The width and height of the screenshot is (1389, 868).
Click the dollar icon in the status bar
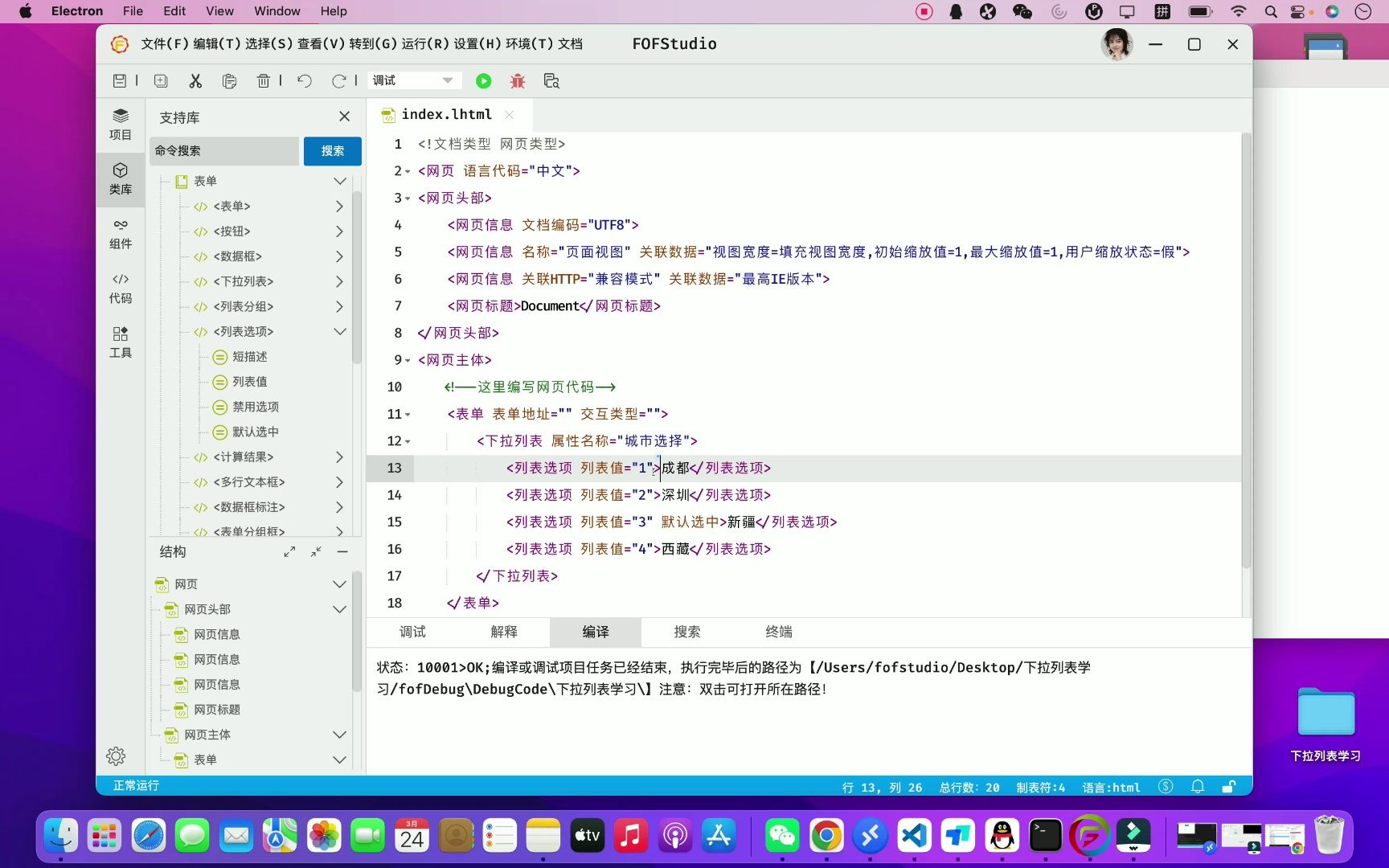click(1165, 786)
